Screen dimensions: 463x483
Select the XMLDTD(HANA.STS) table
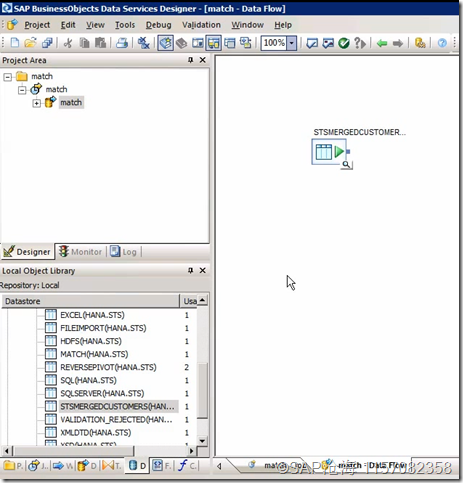click(95, 432)
